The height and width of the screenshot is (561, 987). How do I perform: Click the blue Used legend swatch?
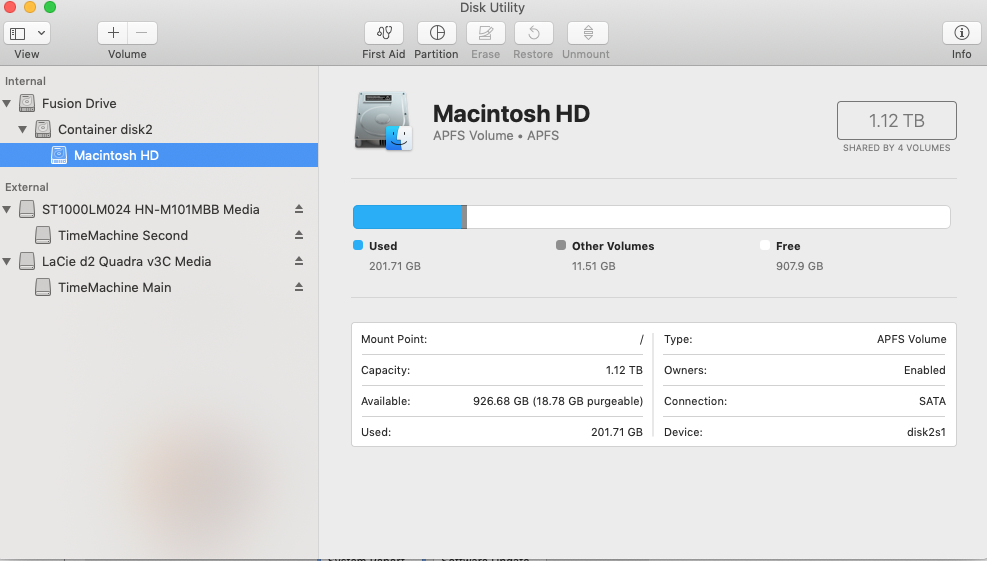pos(358,245)
